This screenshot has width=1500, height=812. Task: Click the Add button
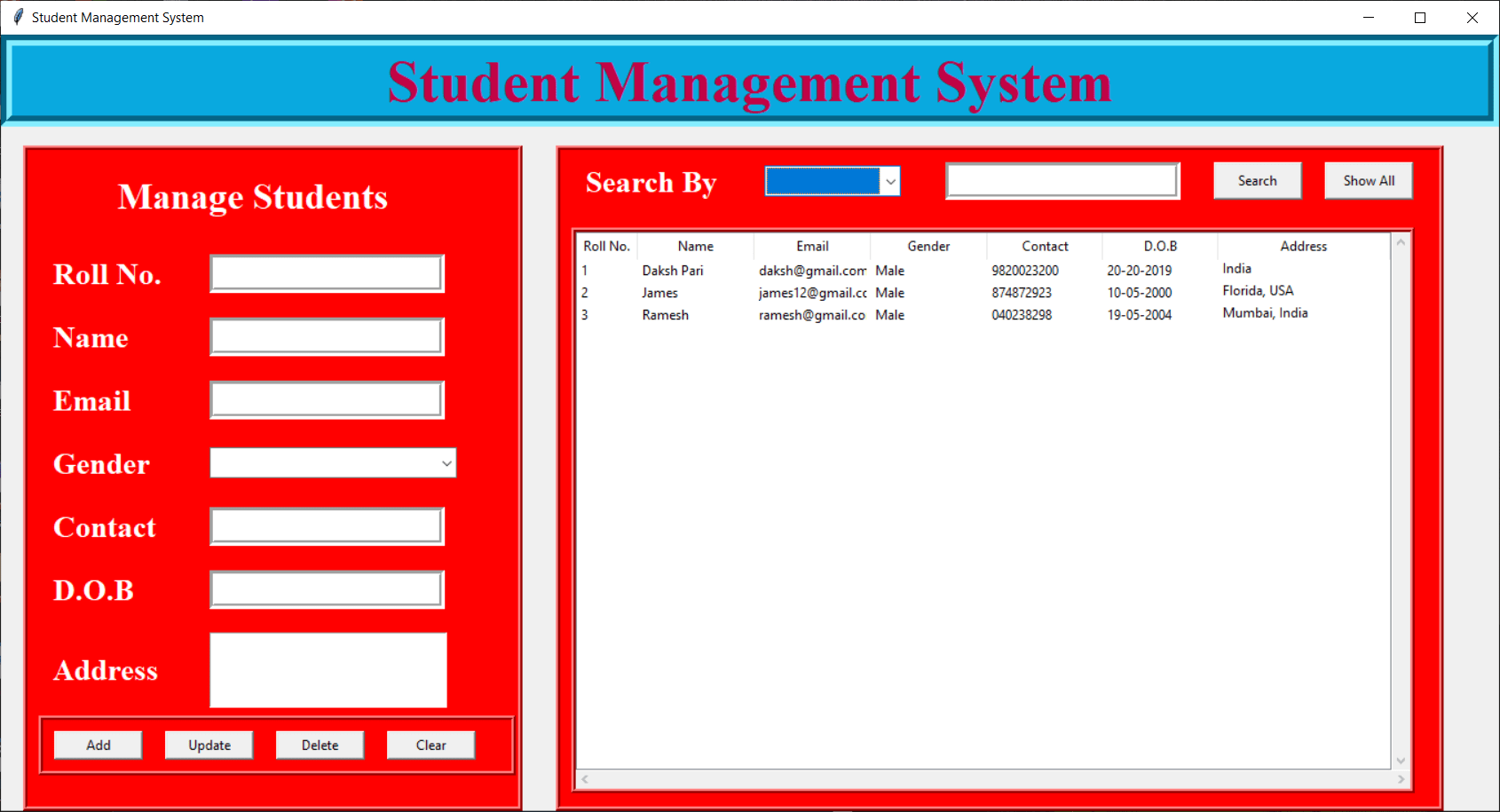click(98, 745)
